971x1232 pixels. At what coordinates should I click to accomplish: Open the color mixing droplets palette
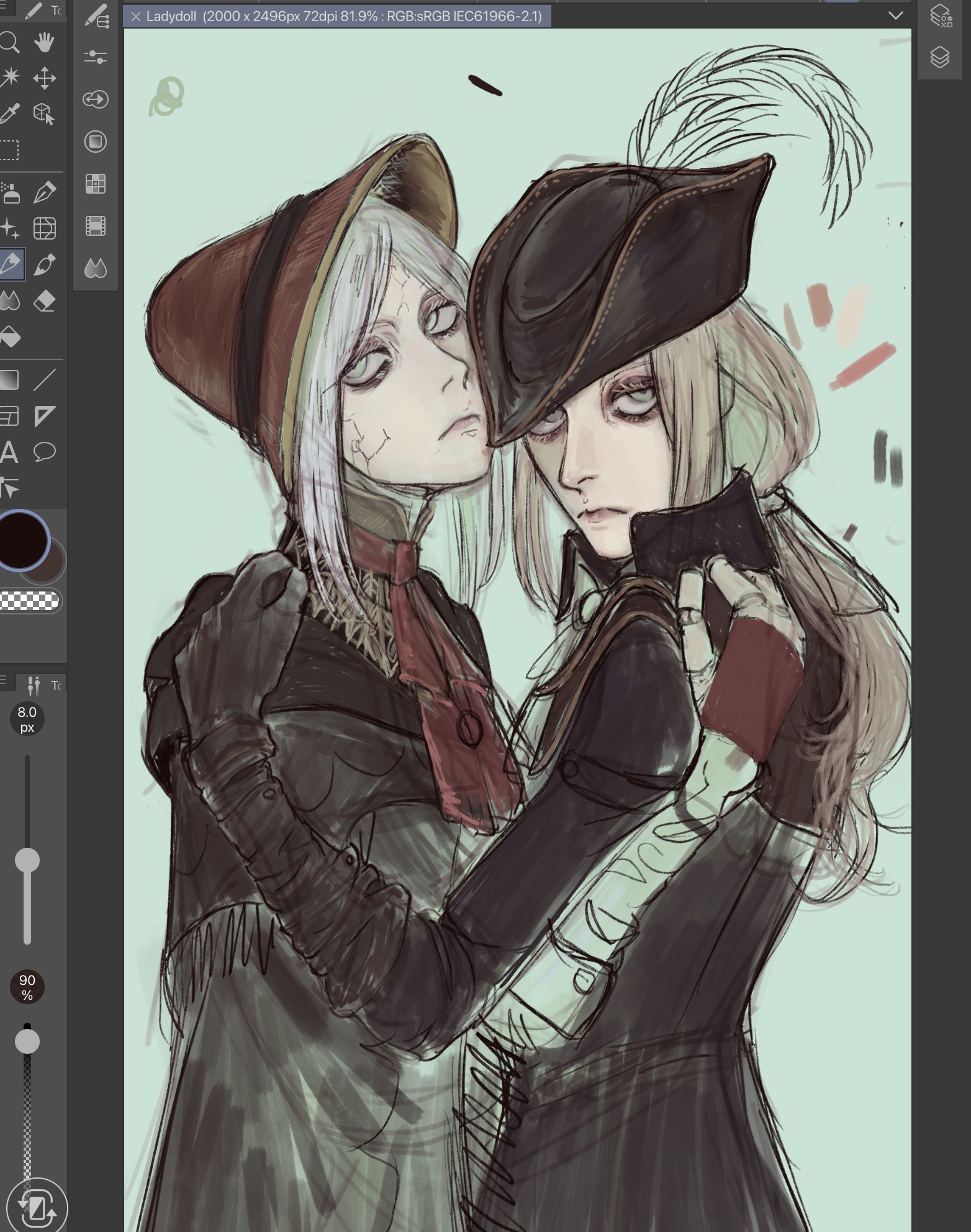tap(96, 268)
